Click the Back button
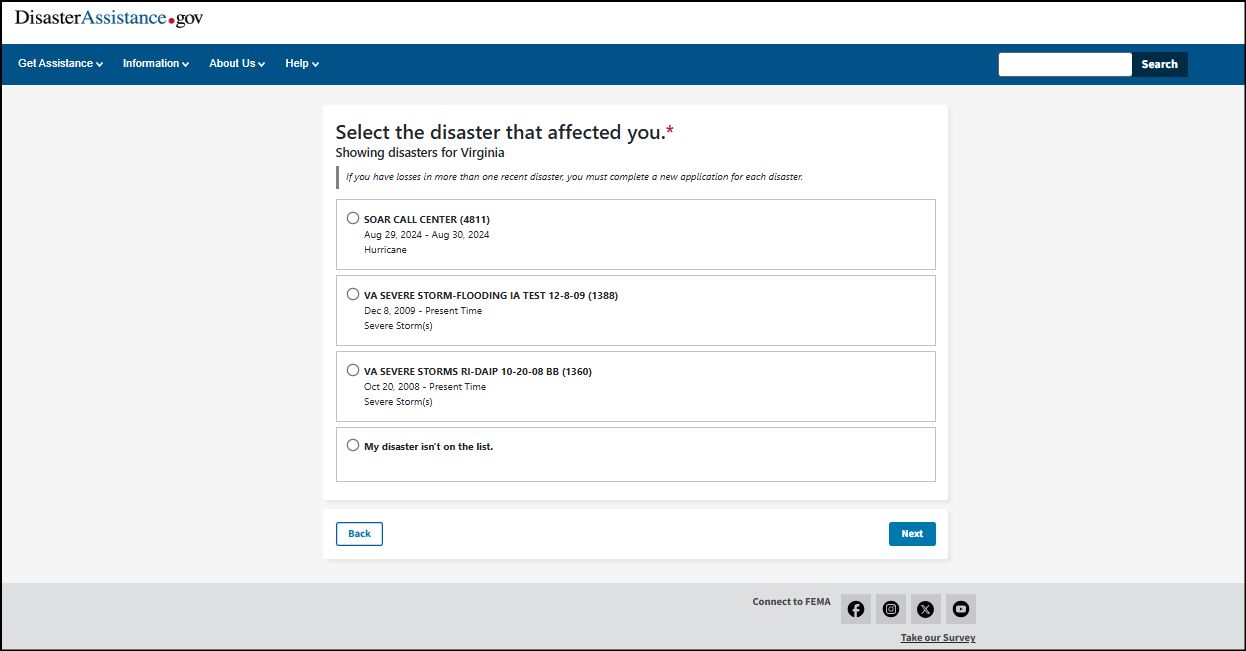This screenshot has width=1246, height=651. tap(359, 534)
